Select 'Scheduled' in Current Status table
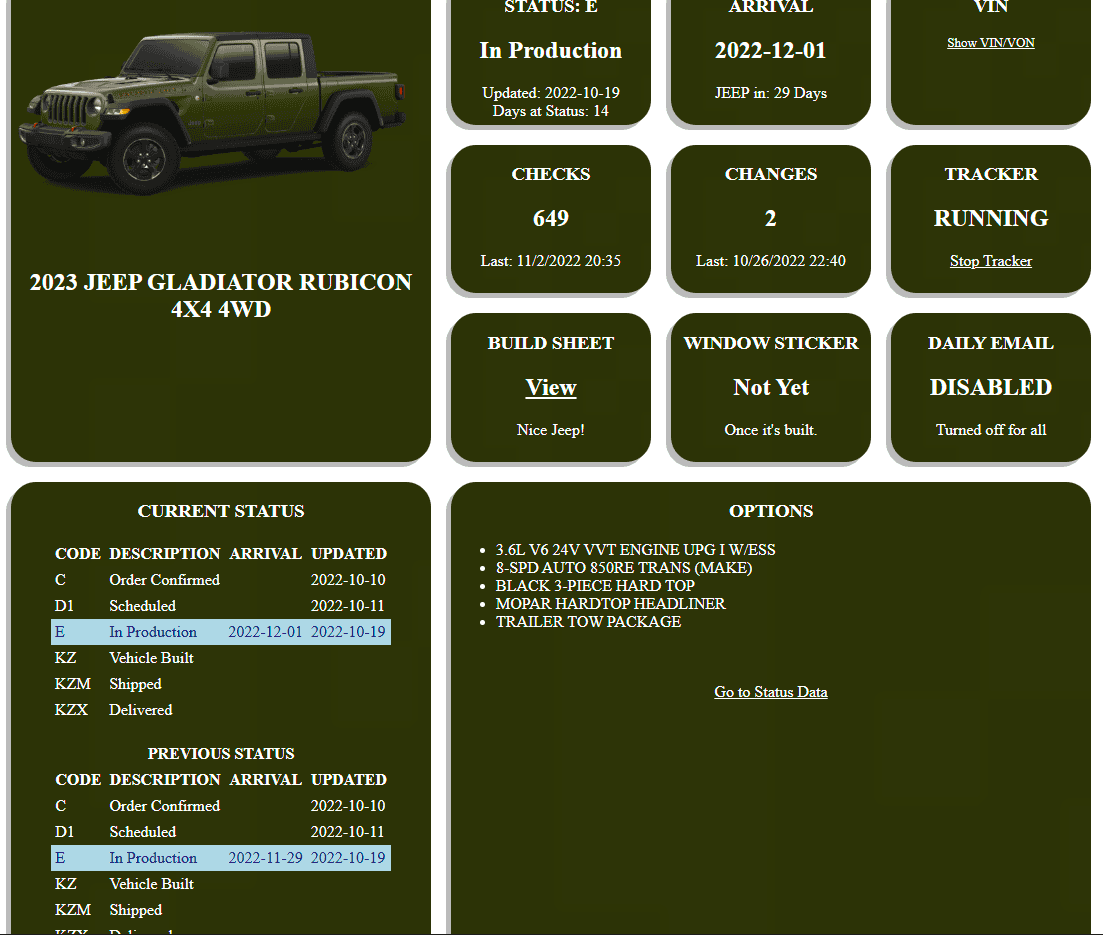The width and height of the screenshot is (1103, 935). click(142, 606)
